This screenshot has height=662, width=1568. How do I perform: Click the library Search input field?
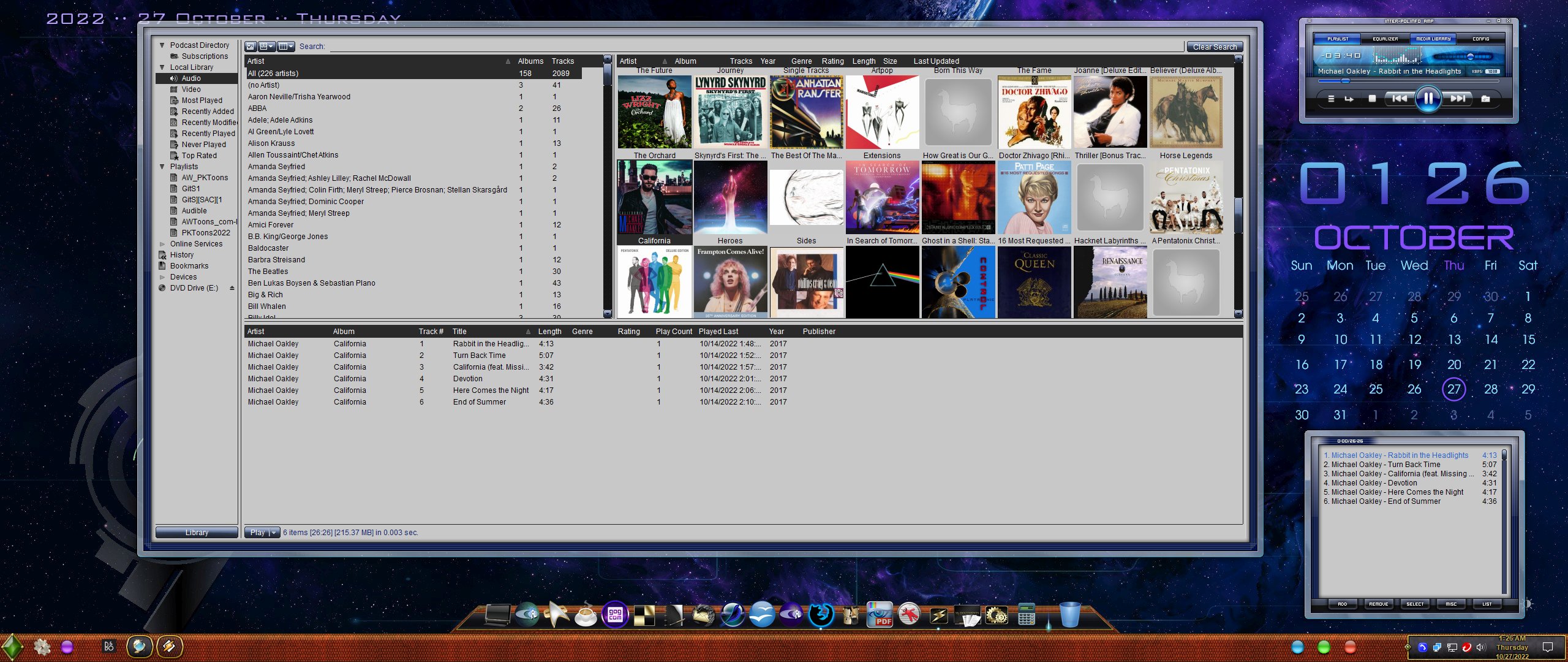756,47
